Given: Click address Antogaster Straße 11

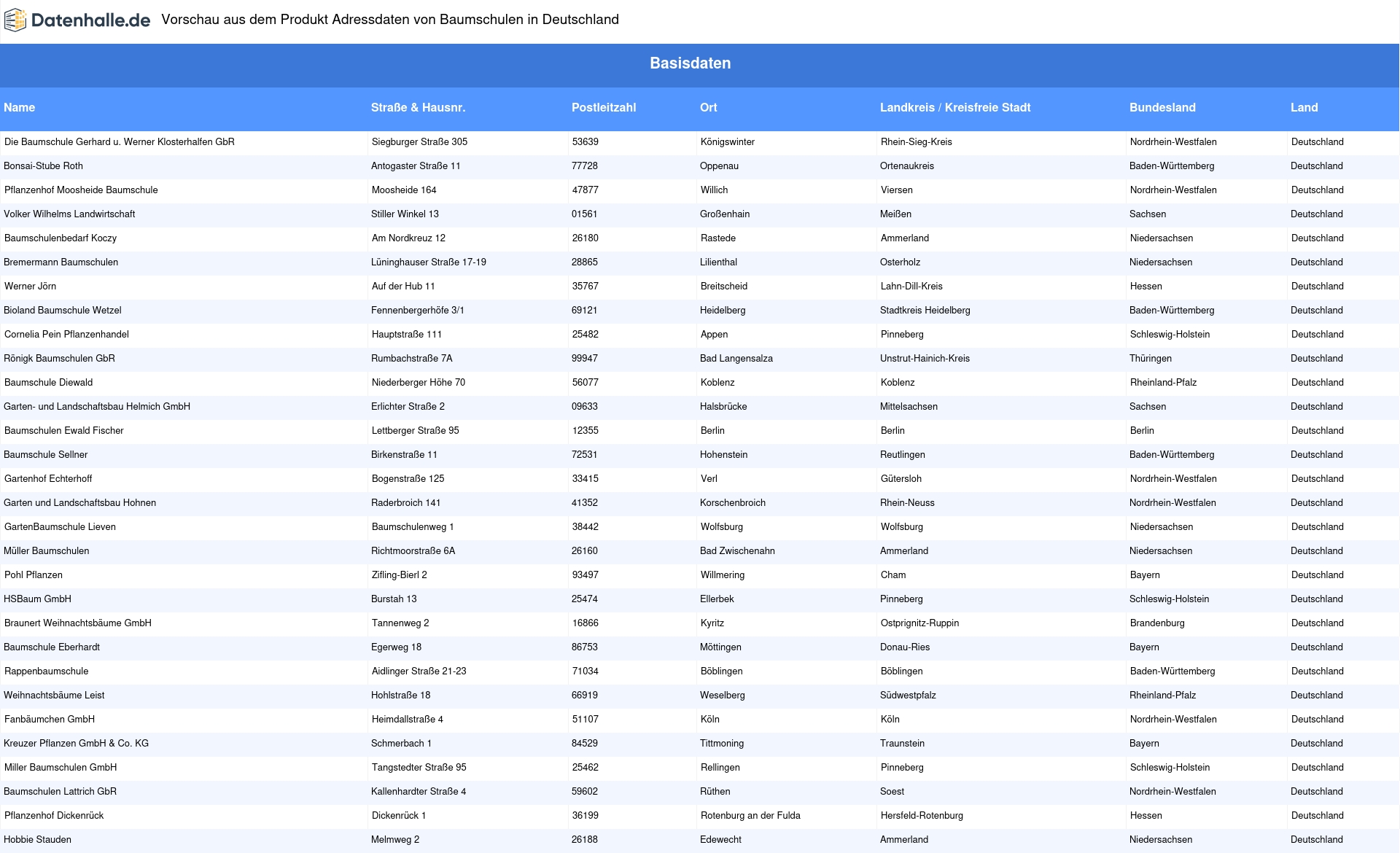Looking at the screenshot, I should click(416, 166).
